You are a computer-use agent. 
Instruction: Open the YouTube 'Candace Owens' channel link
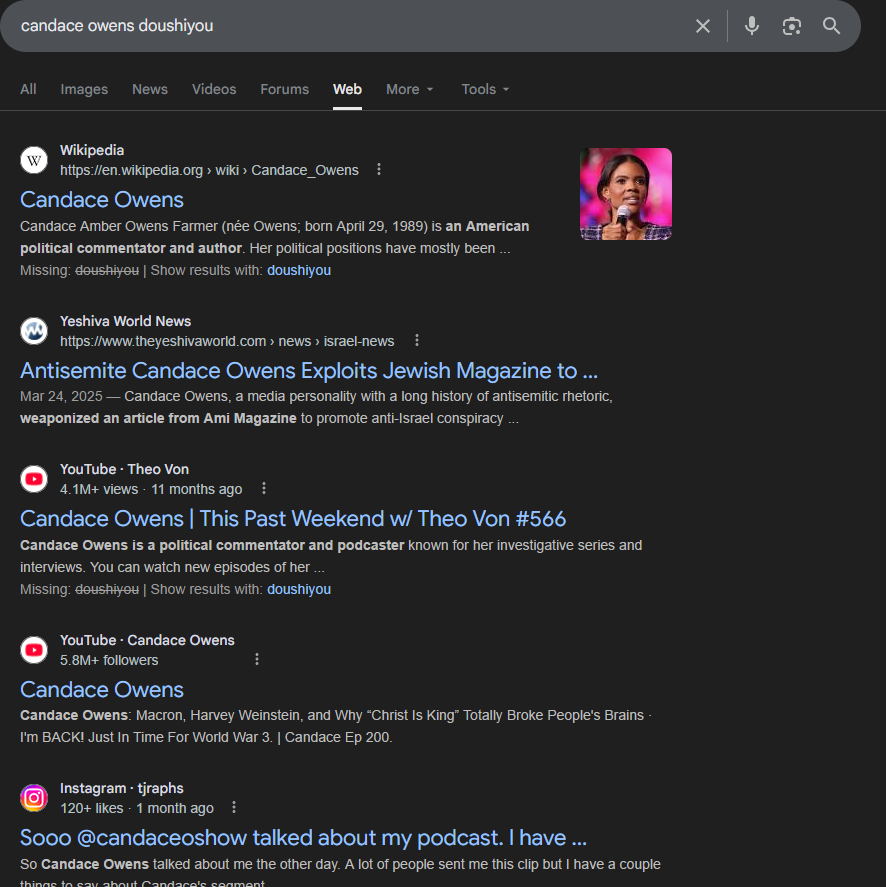(x=102, y=690)
